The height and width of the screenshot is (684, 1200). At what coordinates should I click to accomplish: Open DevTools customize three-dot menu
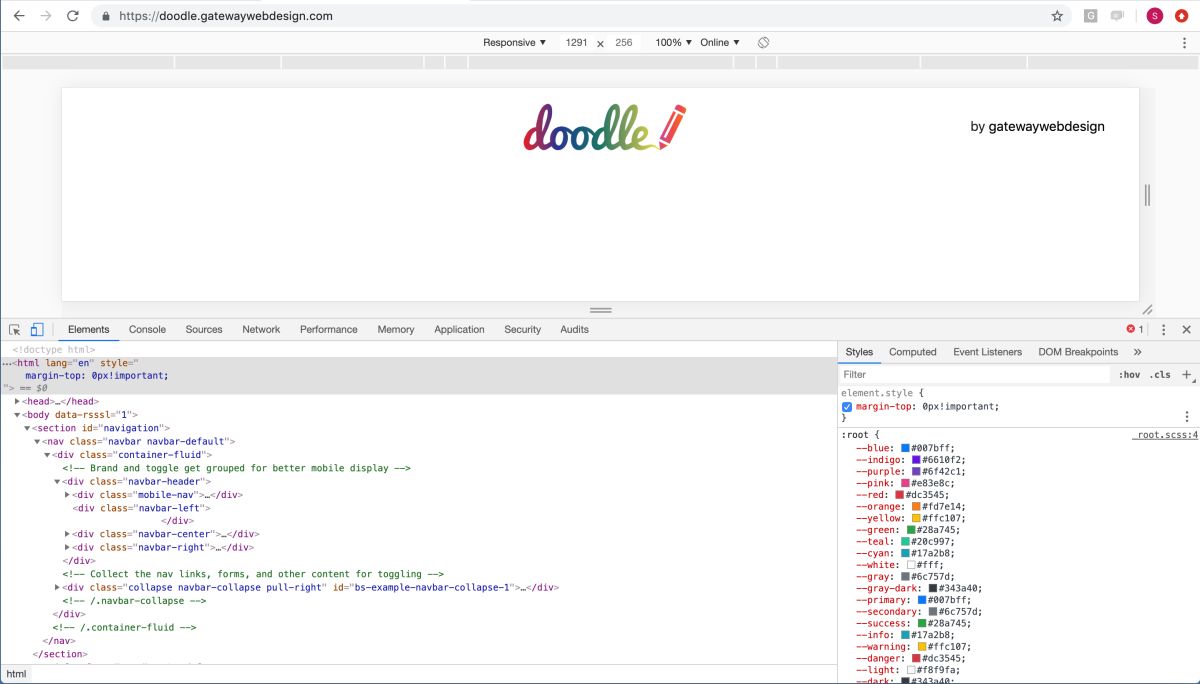[1163, 329]
